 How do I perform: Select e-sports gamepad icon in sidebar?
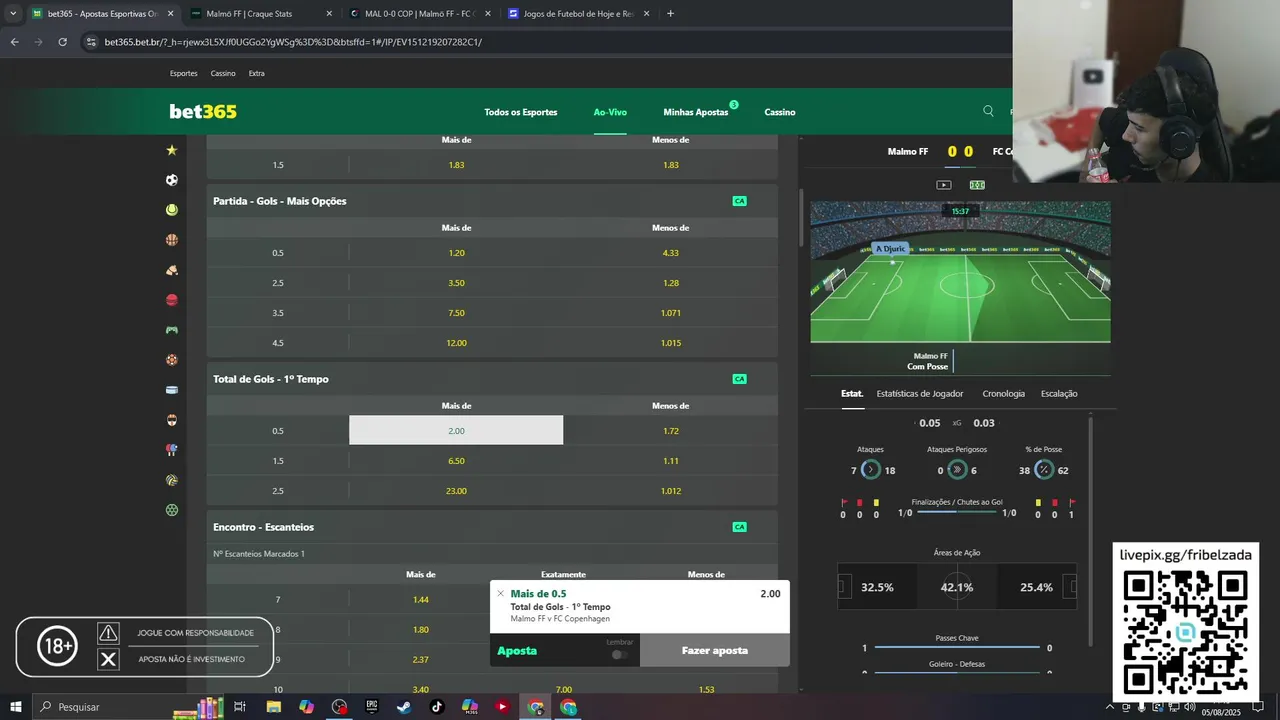click(x=172, y=330)
